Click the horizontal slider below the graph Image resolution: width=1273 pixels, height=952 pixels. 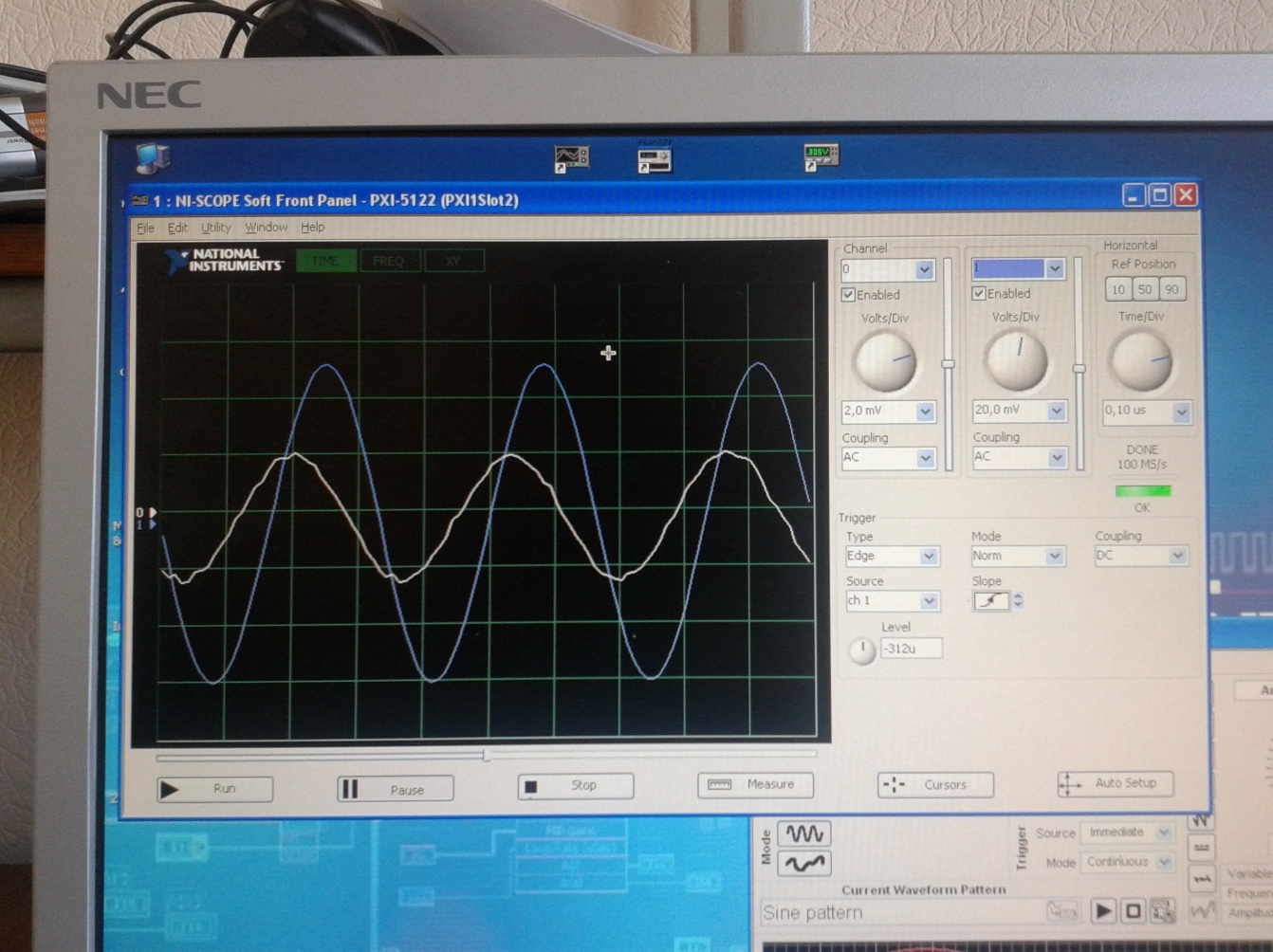tap(487, 756)
